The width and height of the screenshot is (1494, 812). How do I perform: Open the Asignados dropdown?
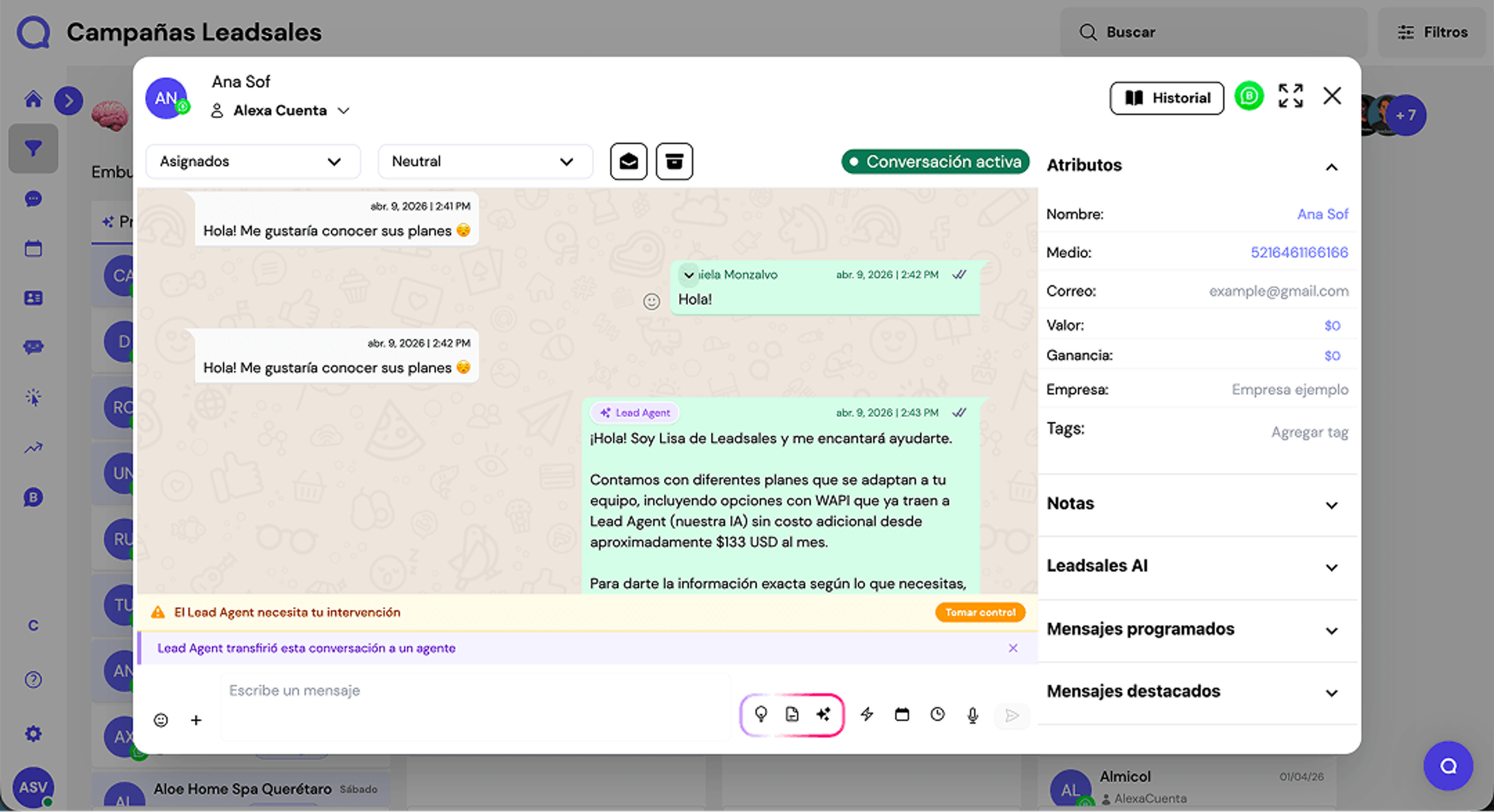point(253,161)
